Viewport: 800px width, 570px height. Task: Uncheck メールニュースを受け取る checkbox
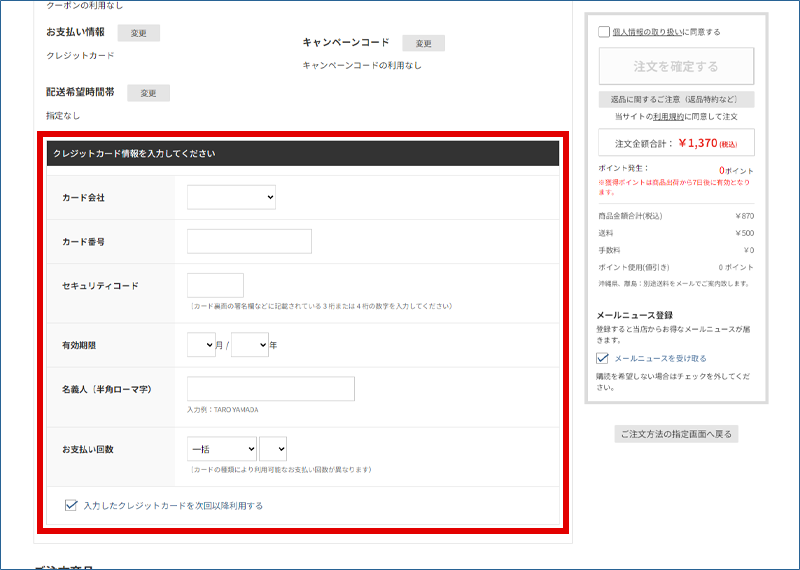tap(602, 358)
